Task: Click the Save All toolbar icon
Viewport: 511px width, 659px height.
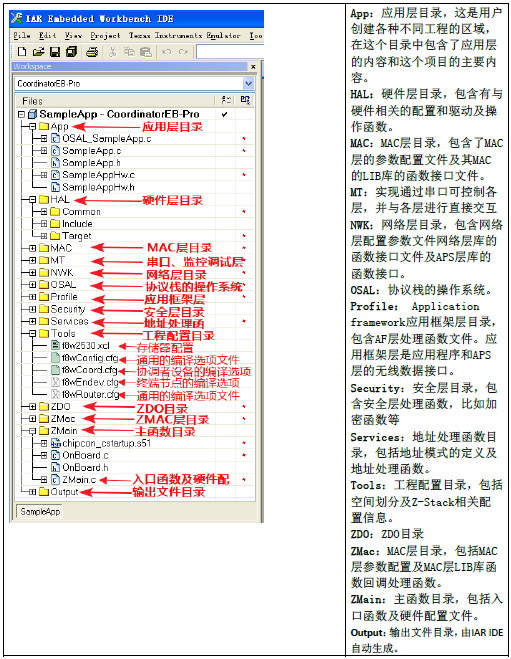Action: click(x=71, y=52)
